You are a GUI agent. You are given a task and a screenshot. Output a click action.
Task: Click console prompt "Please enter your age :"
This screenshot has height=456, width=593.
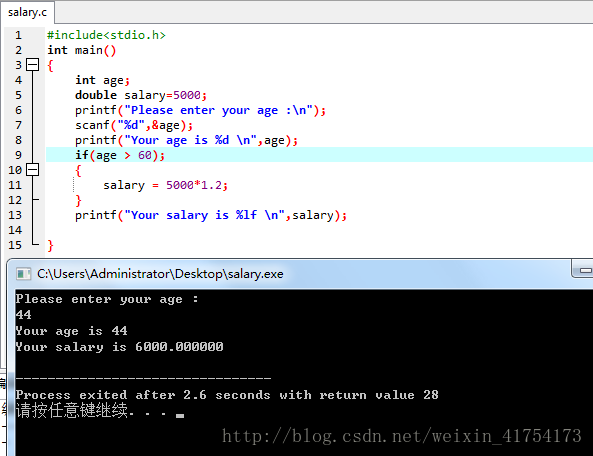[107, 299]
